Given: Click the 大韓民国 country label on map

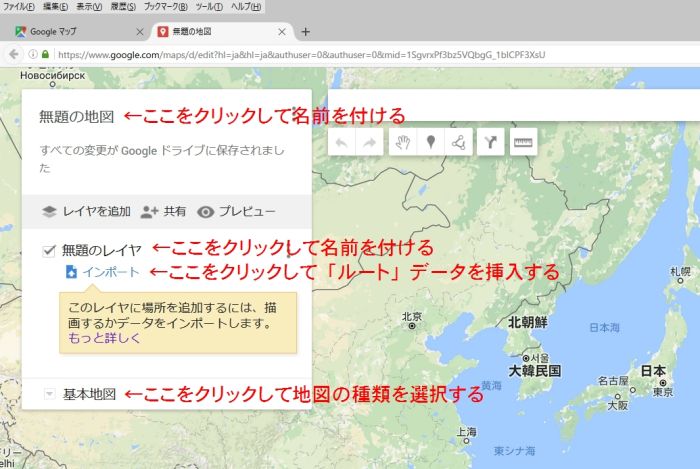Looking at the screenshot, I should [534, 371].
